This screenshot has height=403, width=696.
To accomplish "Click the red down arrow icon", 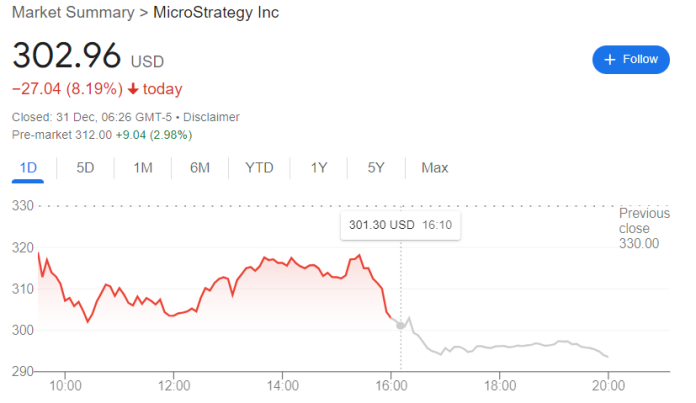I will coord(132,89).
